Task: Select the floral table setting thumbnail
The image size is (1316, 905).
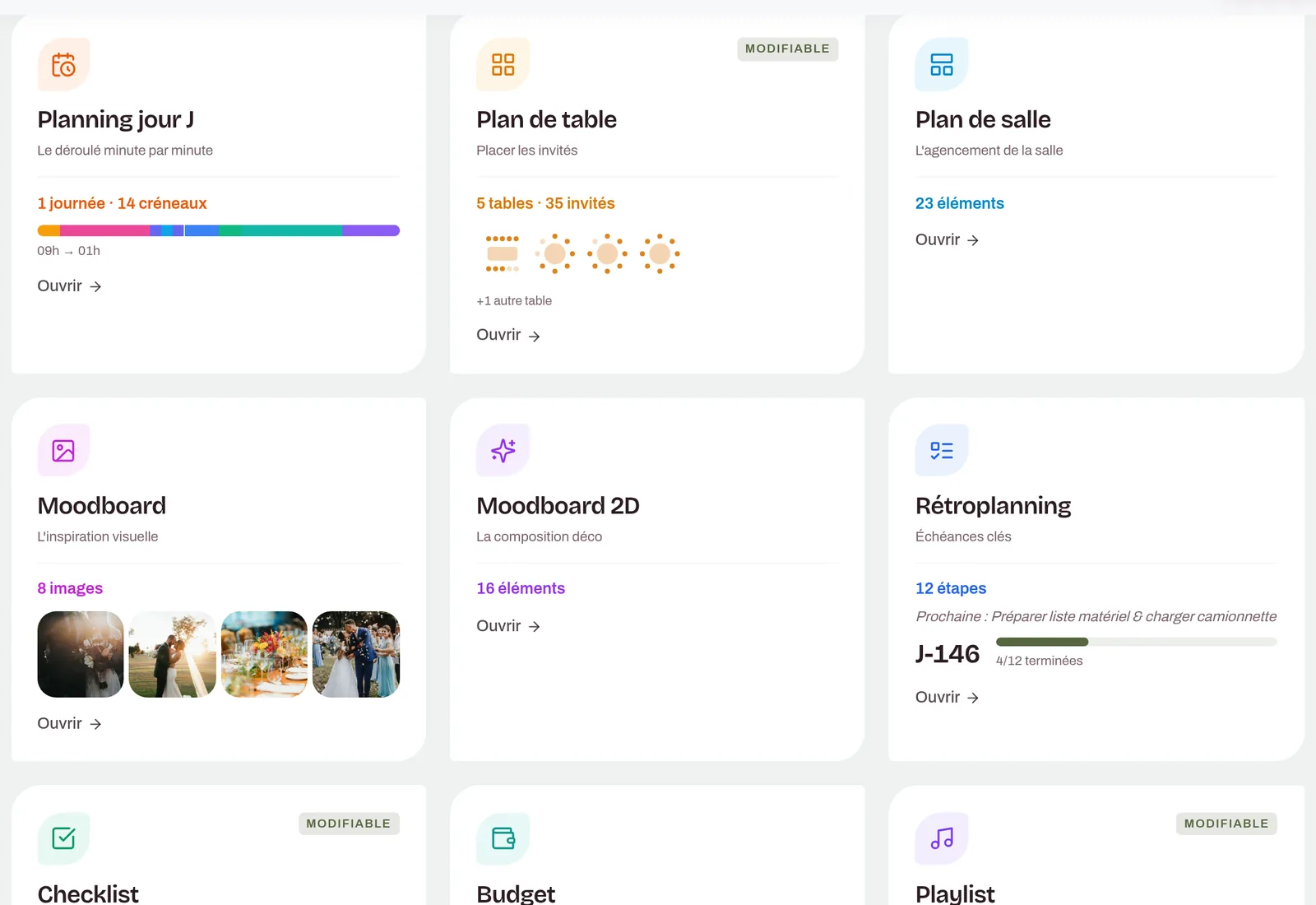Action: click(264, 654)
